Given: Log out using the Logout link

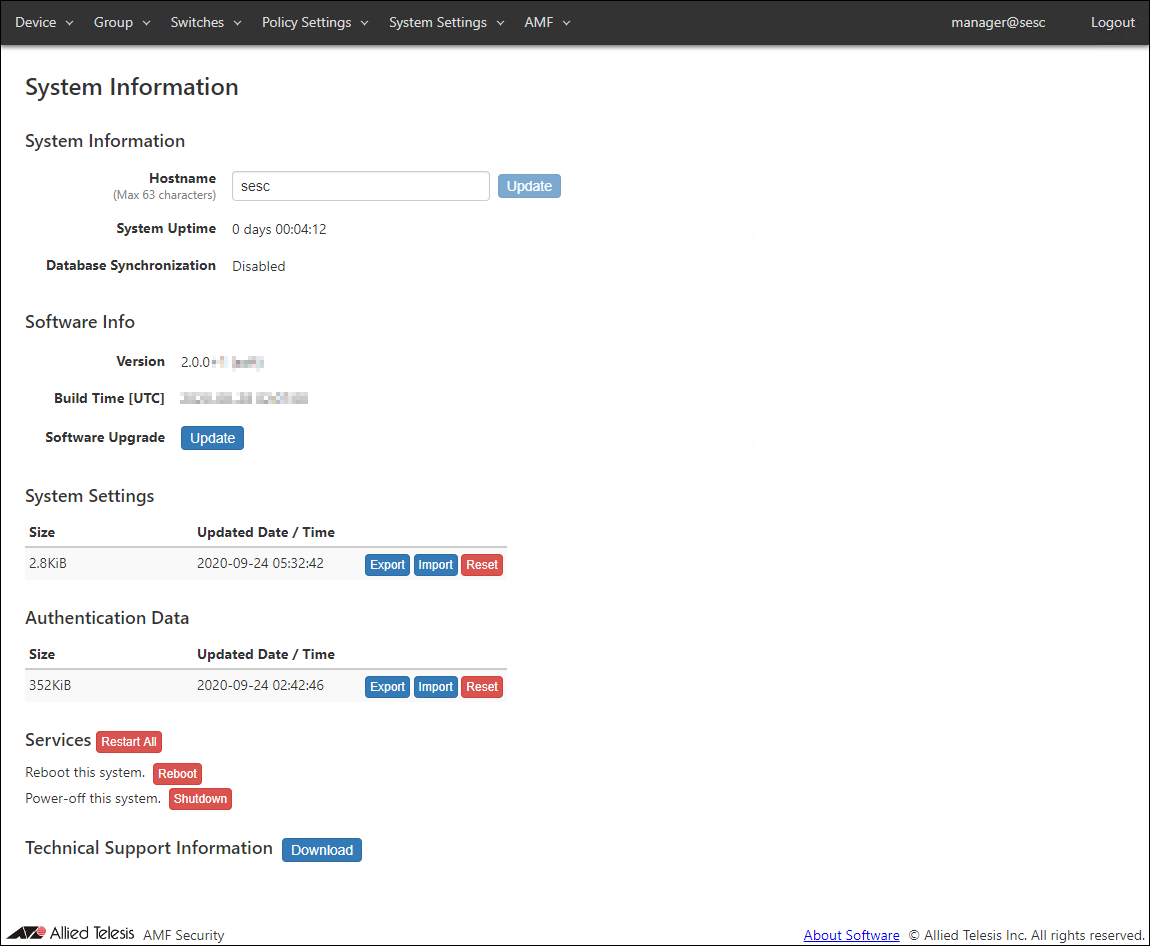Looking at the screenshot, I should click(1112, 22).
